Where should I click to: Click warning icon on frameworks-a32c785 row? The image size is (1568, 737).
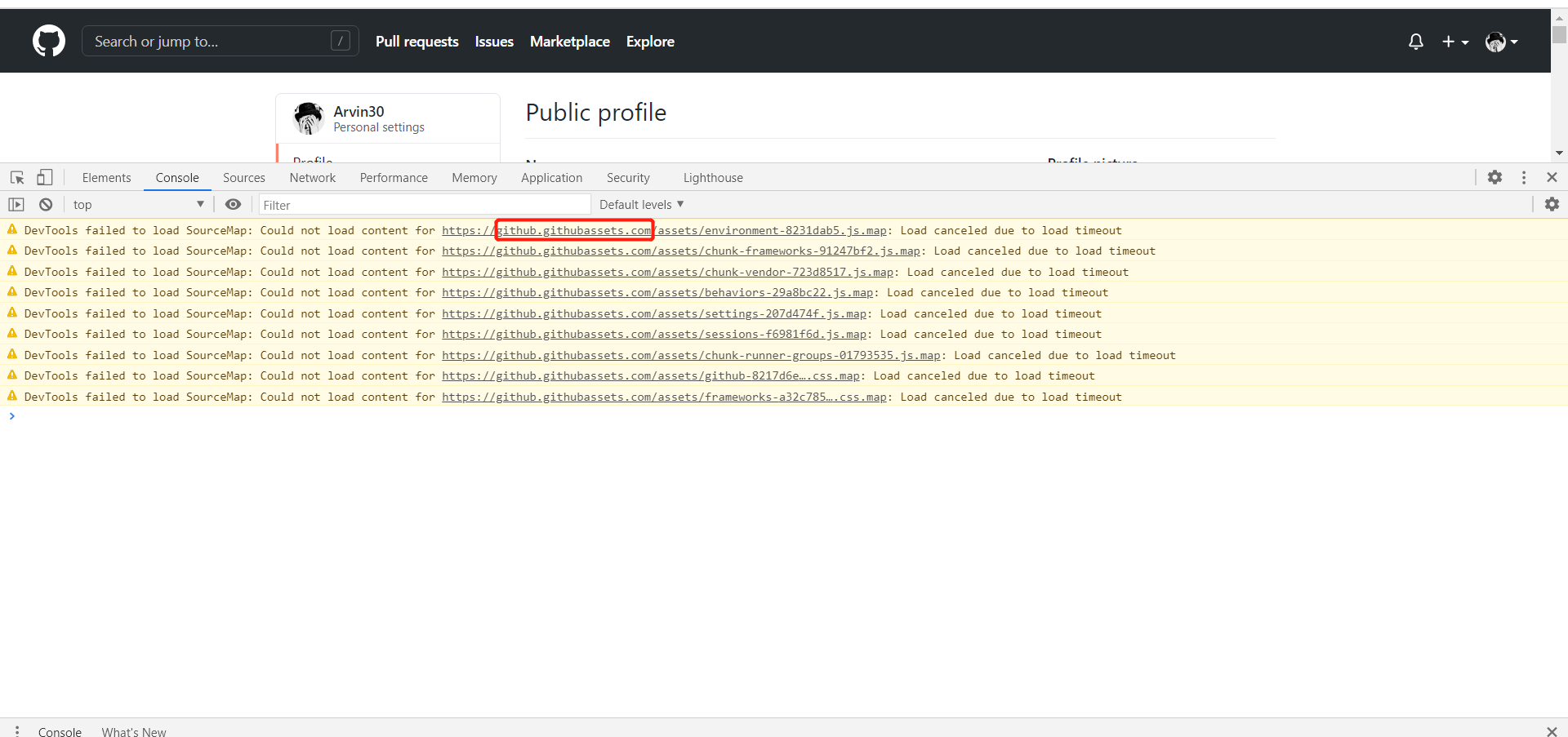coord(12,396)
